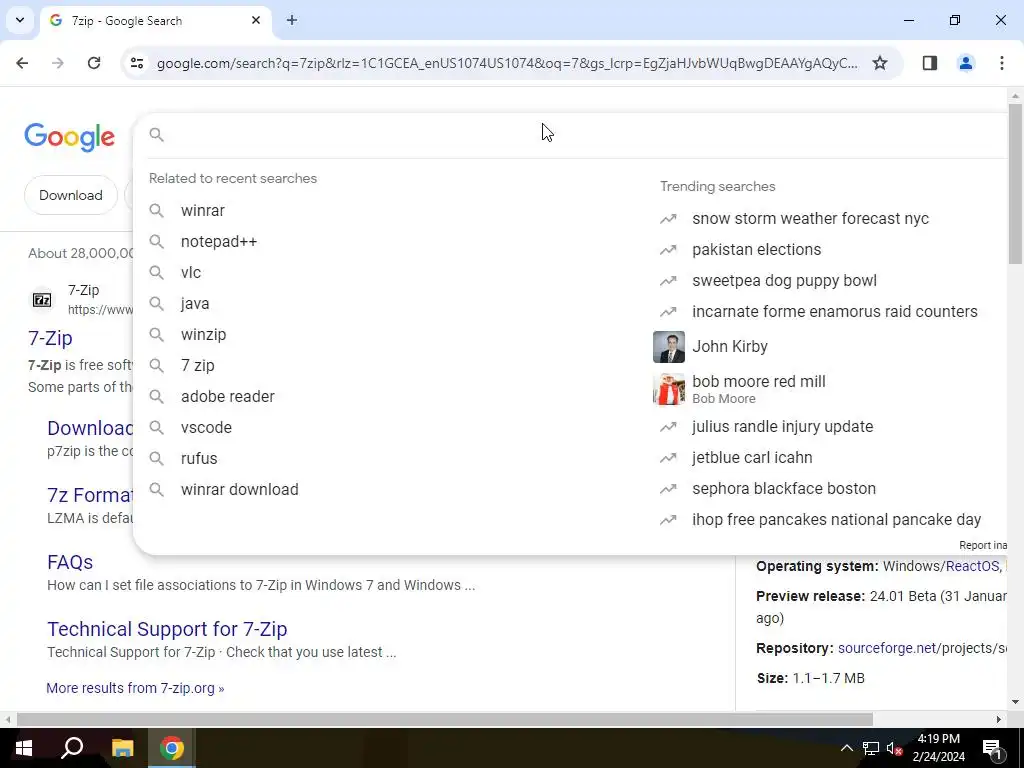Select the John Kirby trending entry
Viewport: 1024px width, 768px height.
(729, 346)
